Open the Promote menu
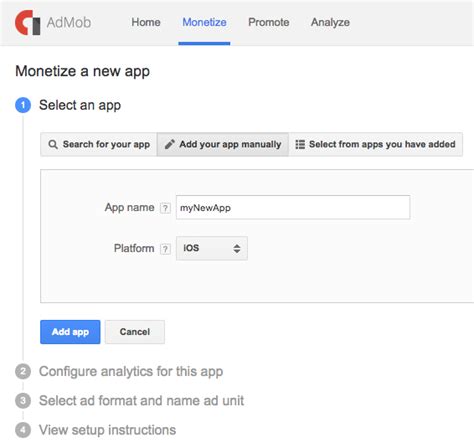 269,22
